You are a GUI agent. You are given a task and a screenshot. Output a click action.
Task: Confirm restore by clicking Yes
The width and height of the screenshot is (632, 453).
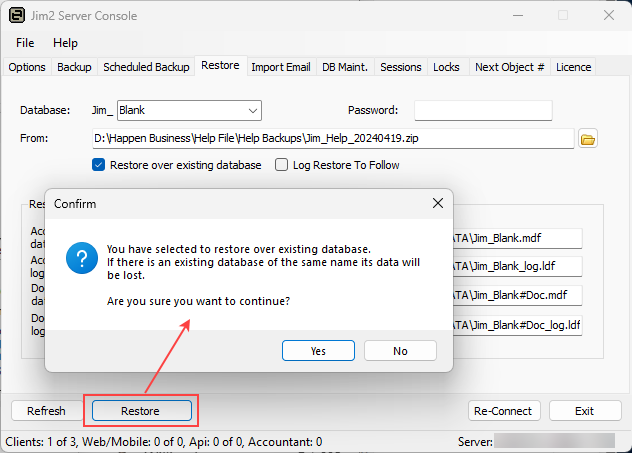(x=318, y=351)
